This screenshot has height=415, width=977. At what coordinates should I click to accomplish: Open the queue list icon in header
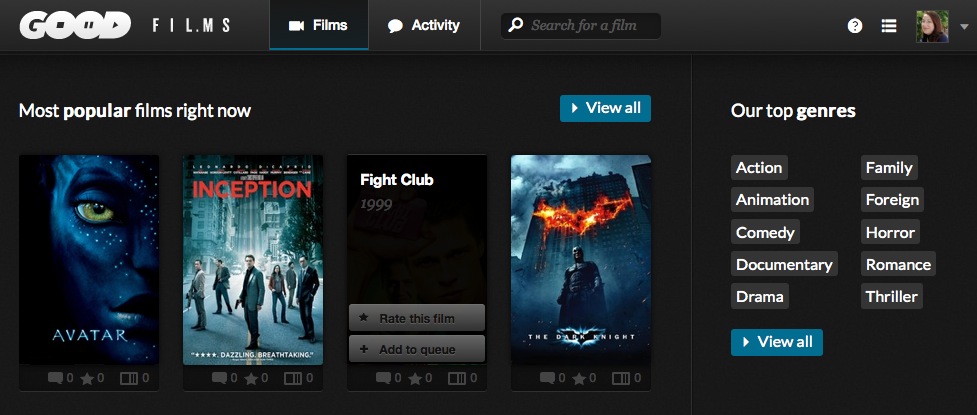click(889, 26)
